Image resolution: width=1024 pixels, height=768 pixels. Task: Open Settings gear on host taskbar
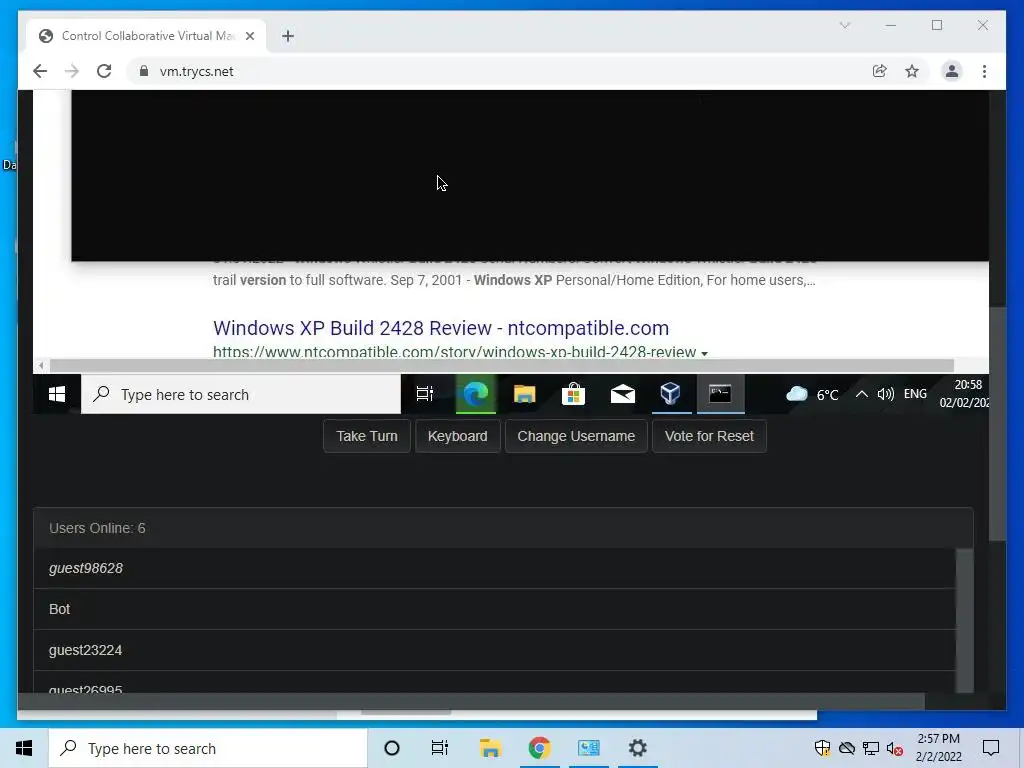coord(637,748)
